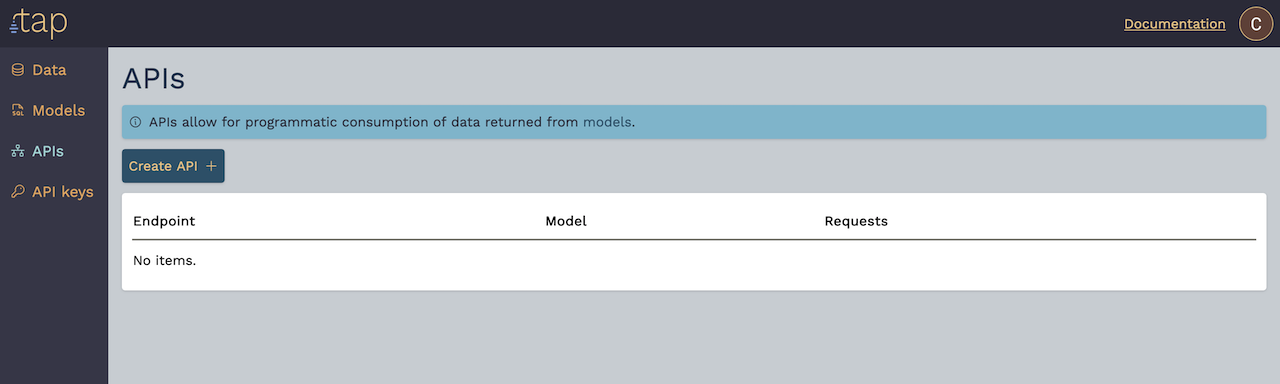Click the SQL file icon beside Models
The image size is (1280, 384).
17,111
